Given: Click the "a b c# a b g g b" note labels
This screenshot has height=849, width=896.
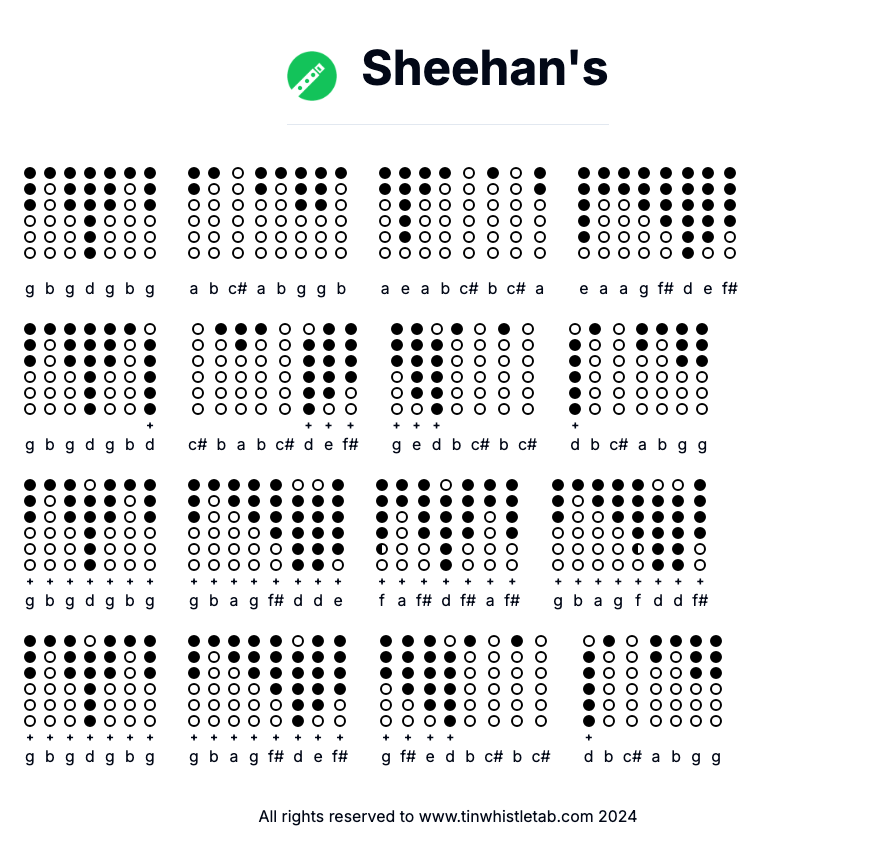Looking at the screenshot, I should tap(267, 289).
